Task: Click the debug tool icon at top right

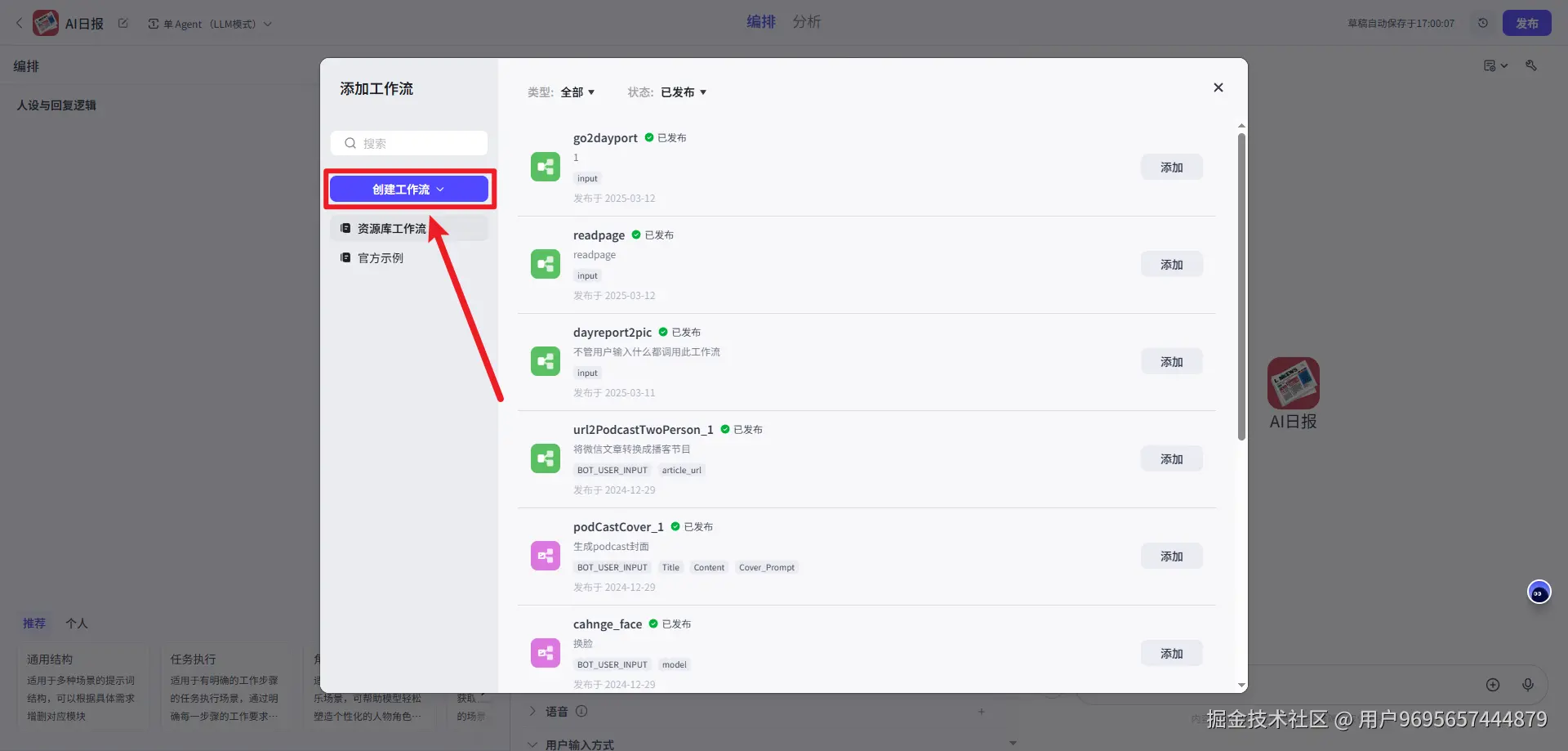Action: [x=1531, y=65]
